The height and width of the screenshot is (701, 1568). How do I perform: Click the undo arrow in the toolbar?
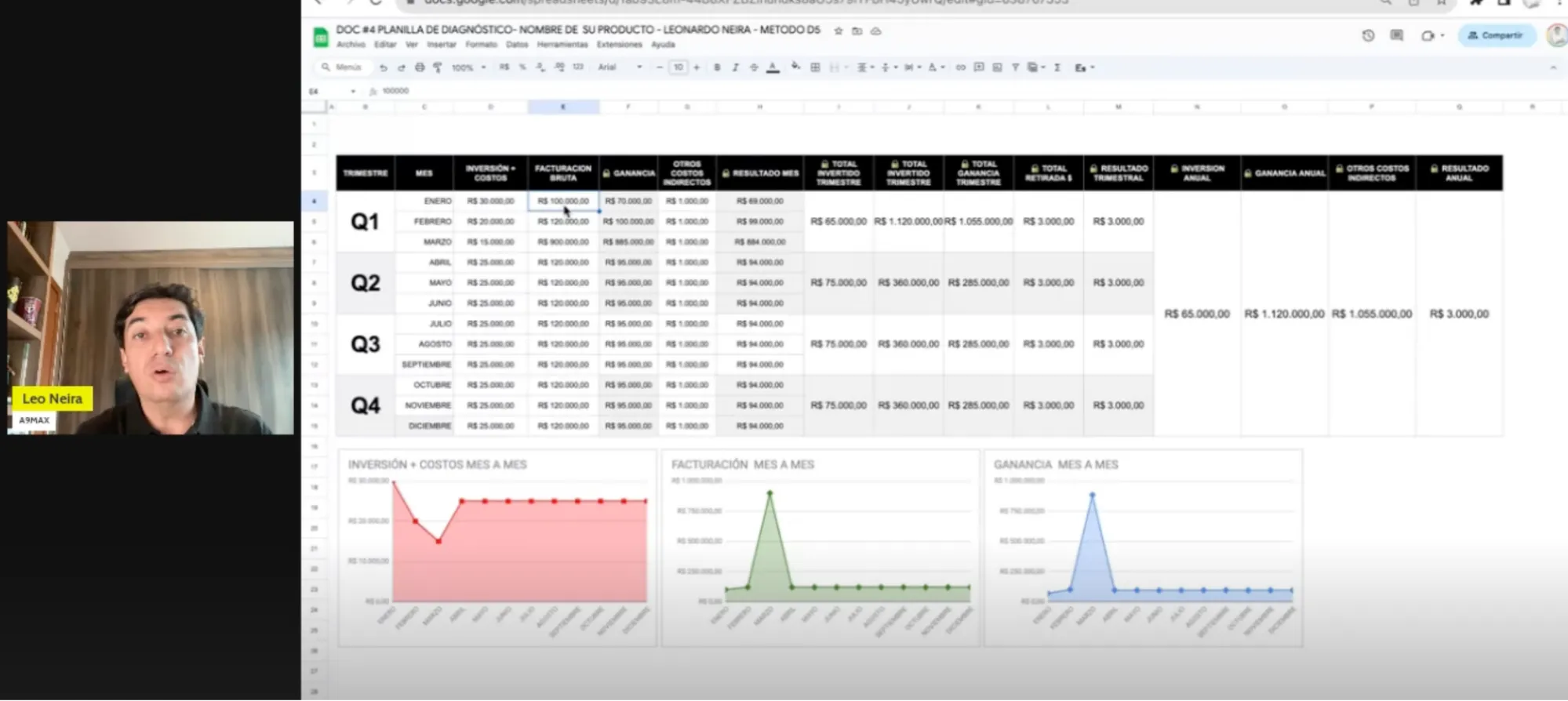(384, 67)
